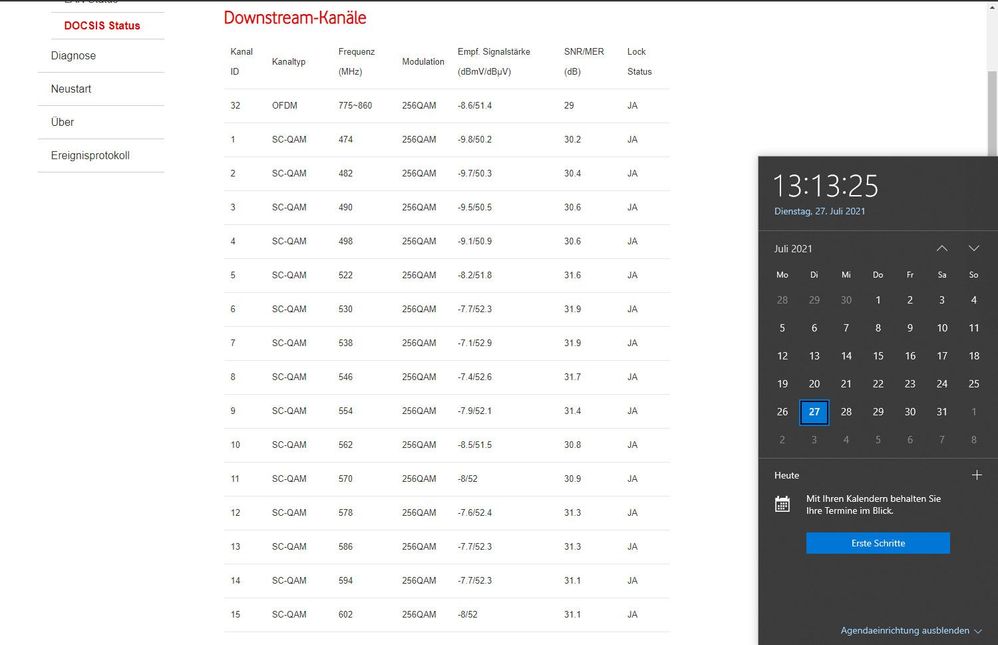Screen dimensions: 998x645
Task: Go to previous month with up chevron
Action: coord(942,248)
